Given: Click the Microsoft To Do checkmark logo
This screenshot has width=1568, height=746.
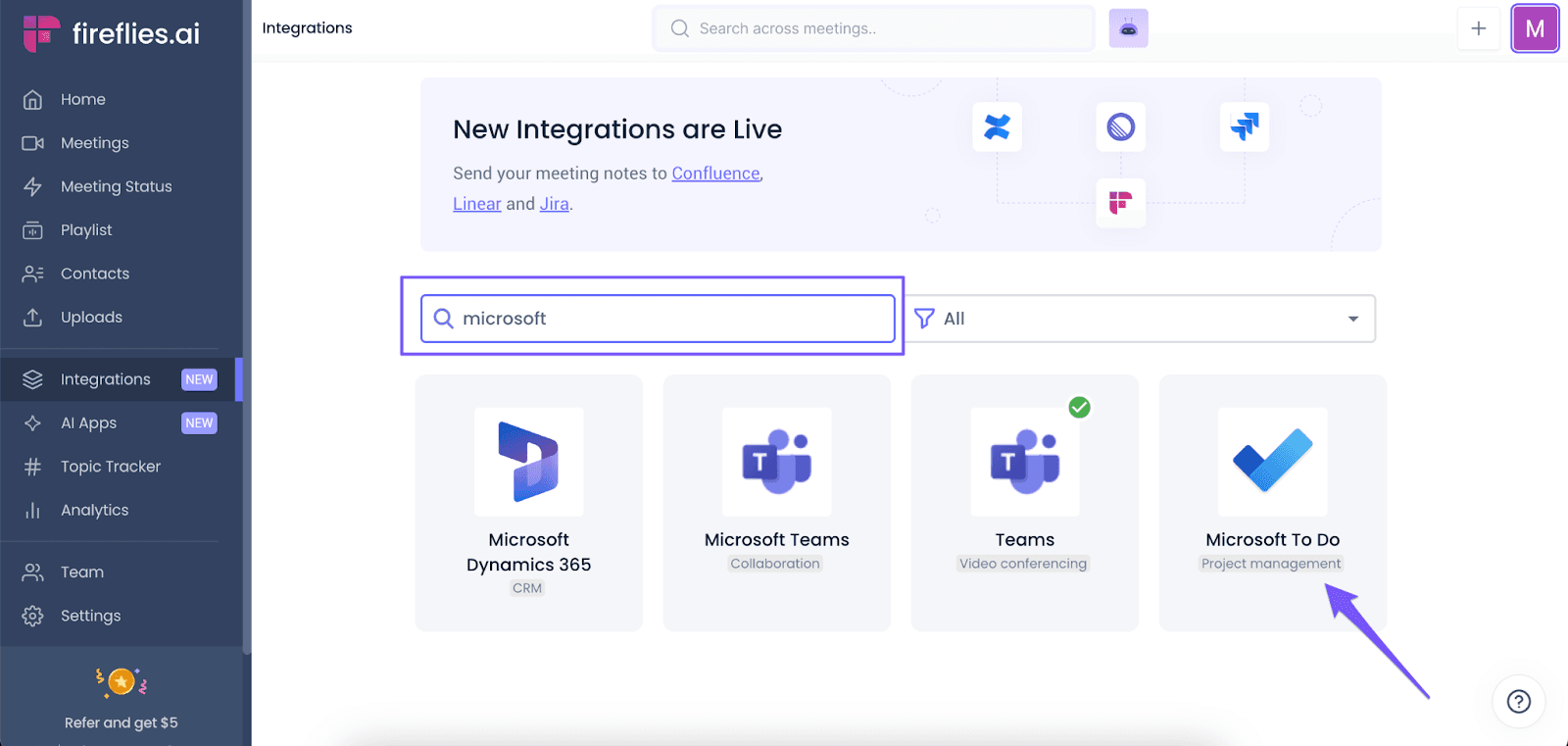Looking at the screenshot, I should (1273, 461).
